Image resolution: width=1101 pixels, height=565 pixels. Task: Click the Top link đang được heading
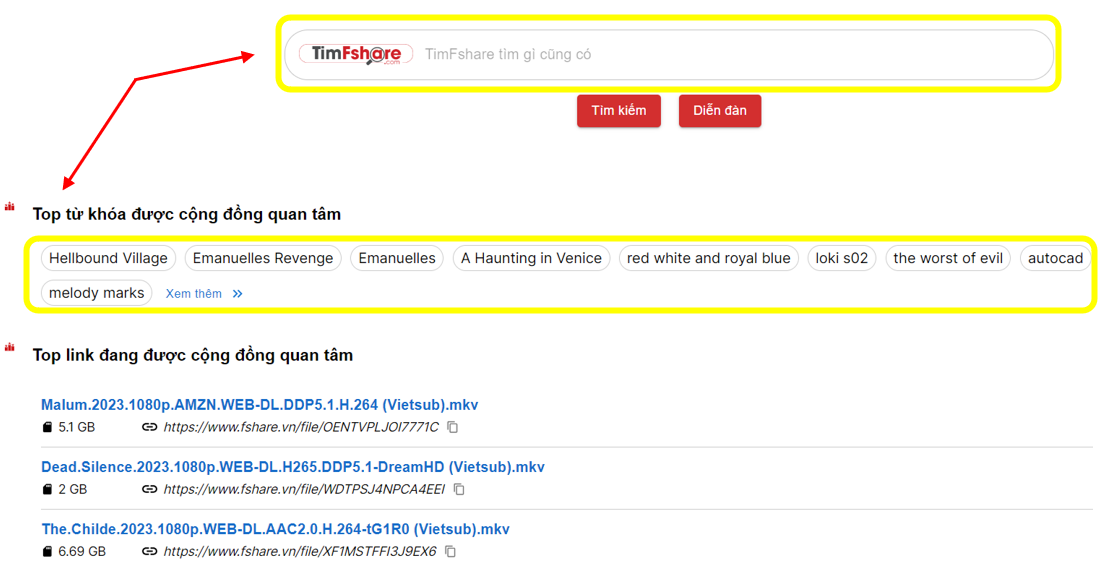click(x=192, y=355)
